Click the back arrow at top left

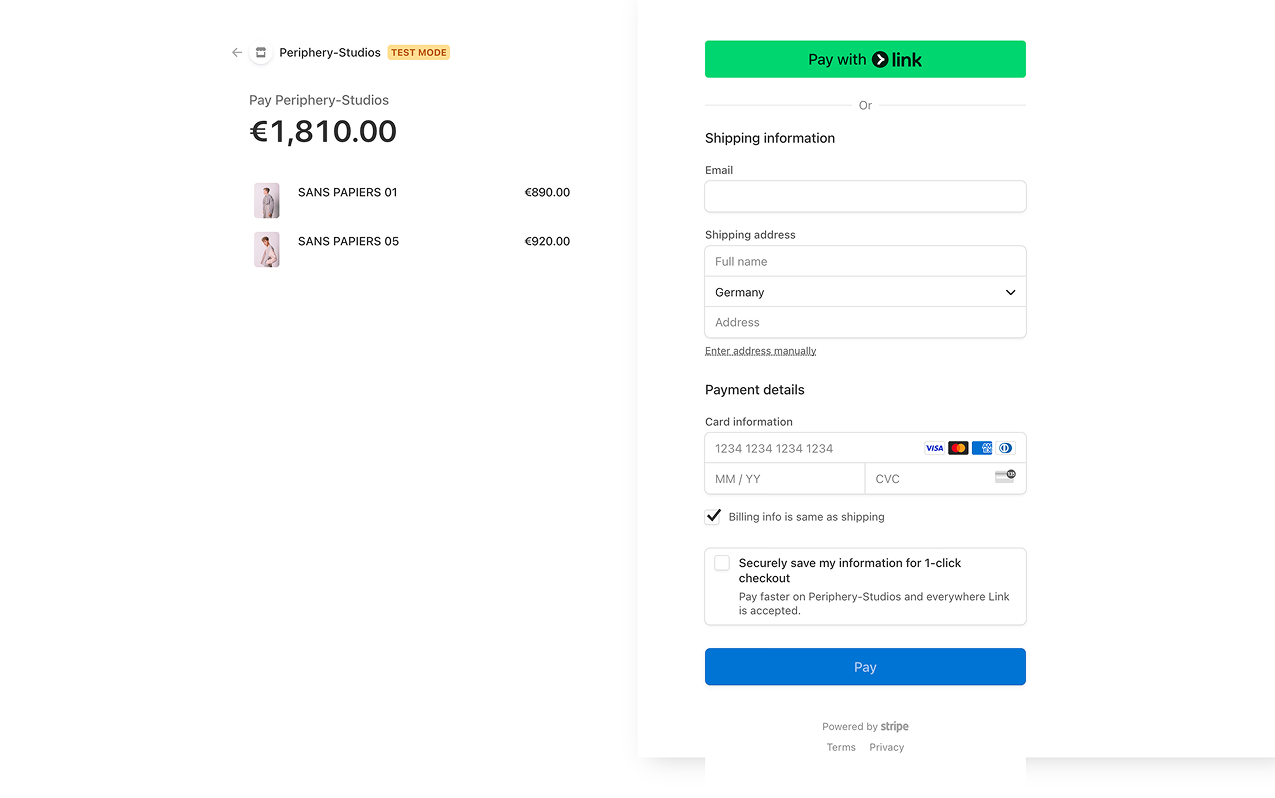pyautogui.click(x=236, y=52)
